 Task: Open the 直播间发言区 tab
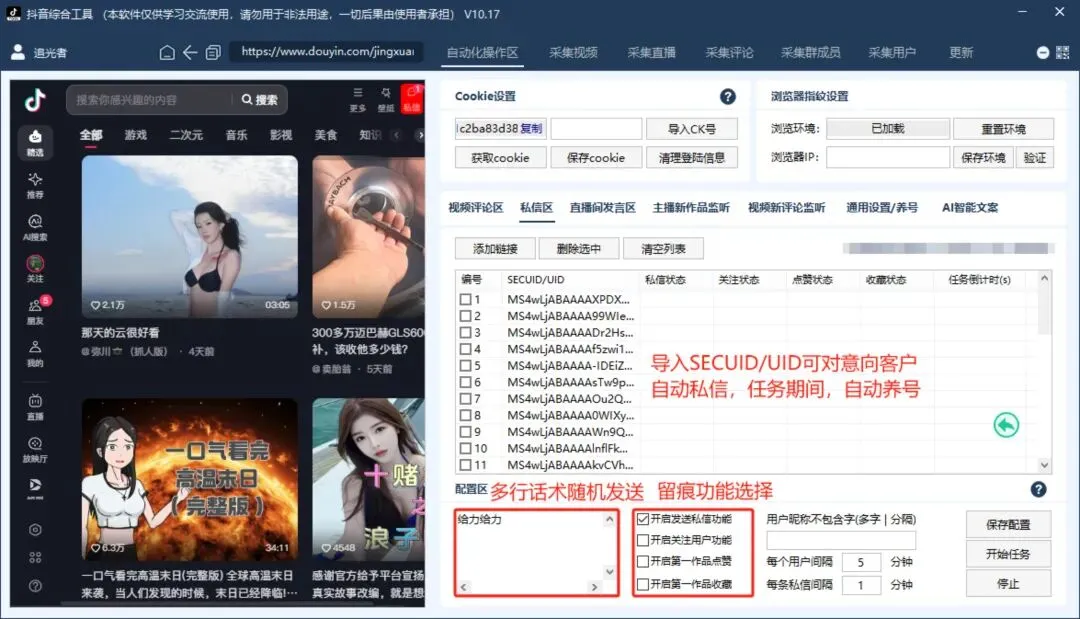(x=603, y=208)
